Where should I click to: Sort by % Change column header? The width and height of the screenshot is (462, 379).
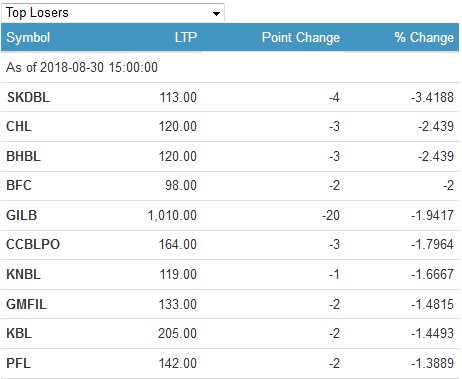click(424, 37)
